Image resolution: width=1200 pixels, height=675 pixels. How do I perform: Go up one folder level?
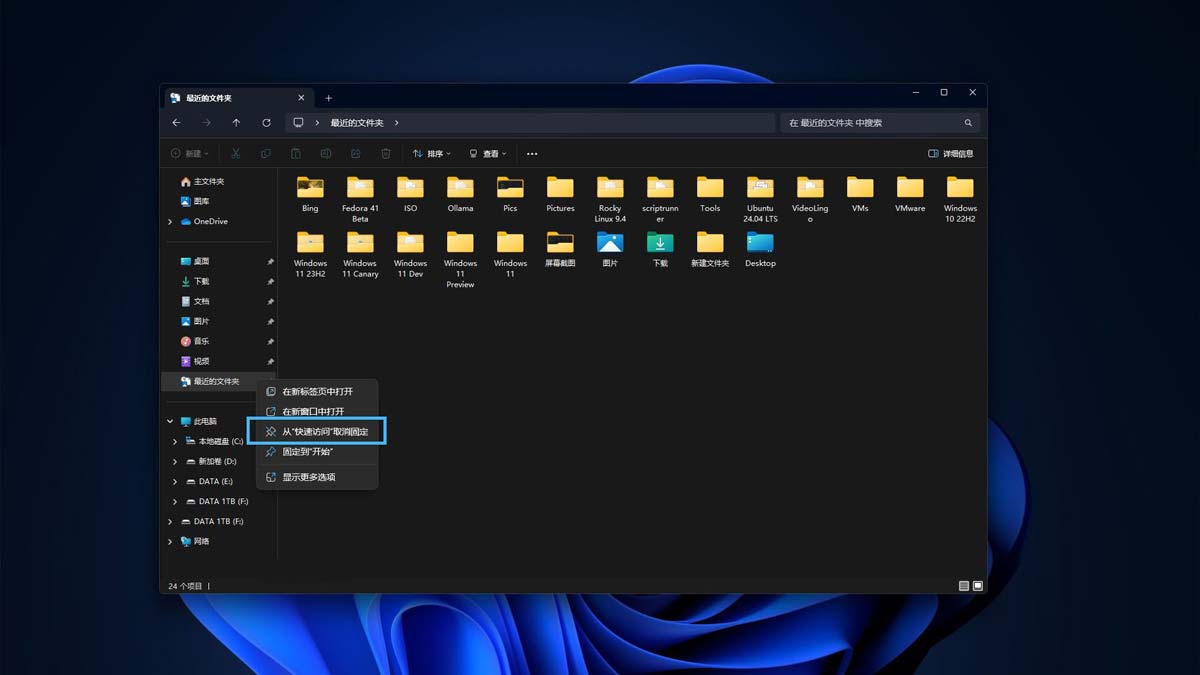[236, 123]
